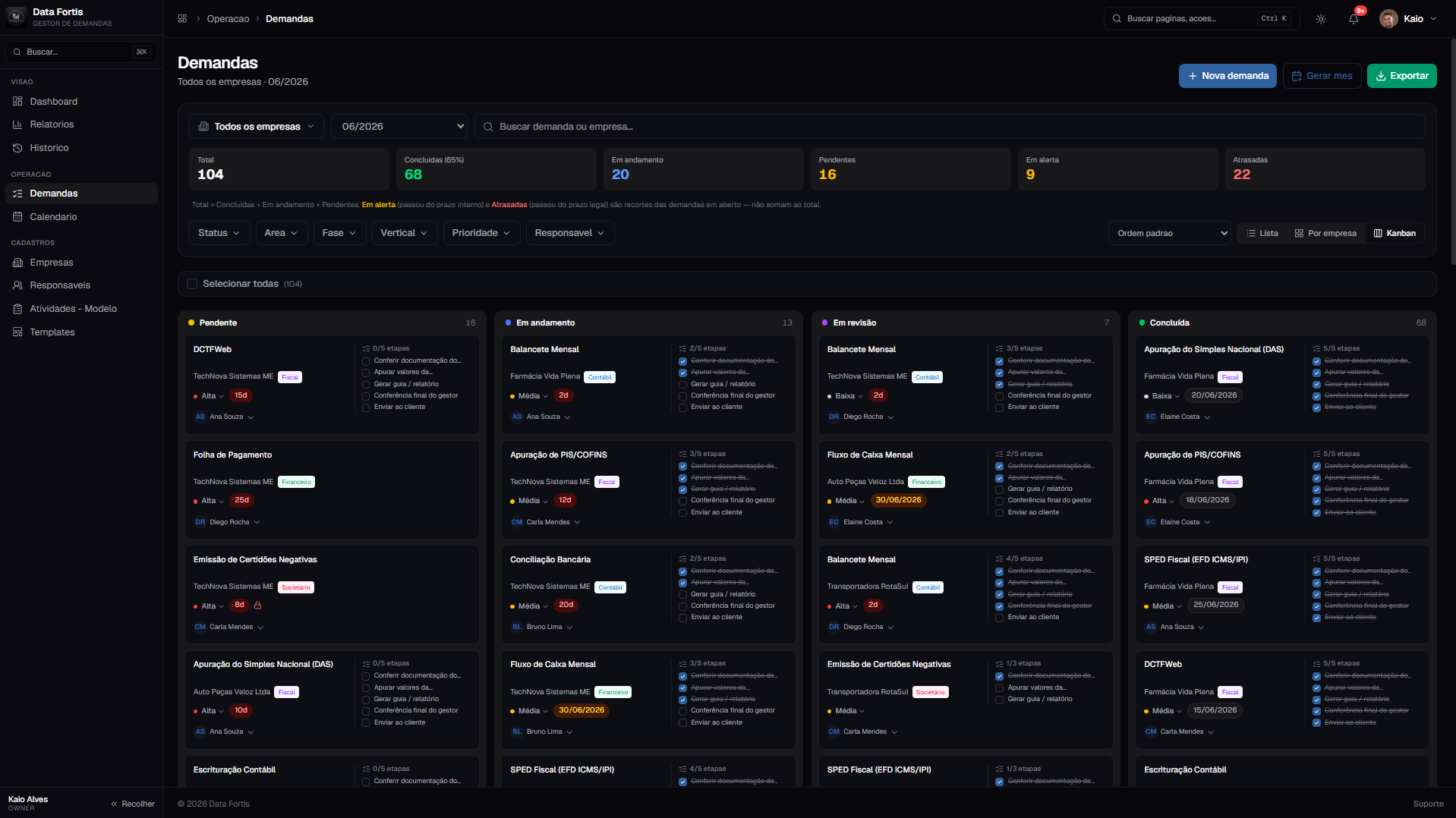1456x818 pixels.
Task: Click the Buscar paginas, acoes search field
Action: click(x=1202, y=19)
